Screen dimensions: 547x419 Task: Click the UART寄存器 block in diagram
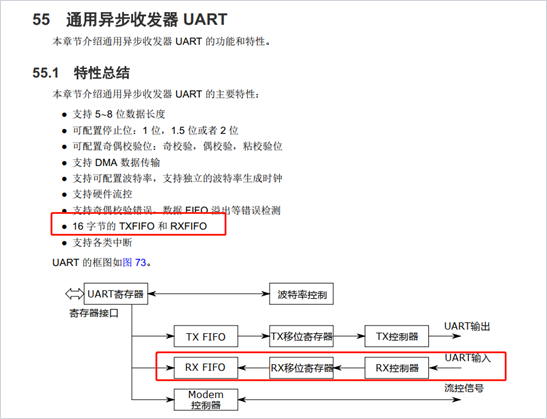pyautogui.click(x=116, y=294)
